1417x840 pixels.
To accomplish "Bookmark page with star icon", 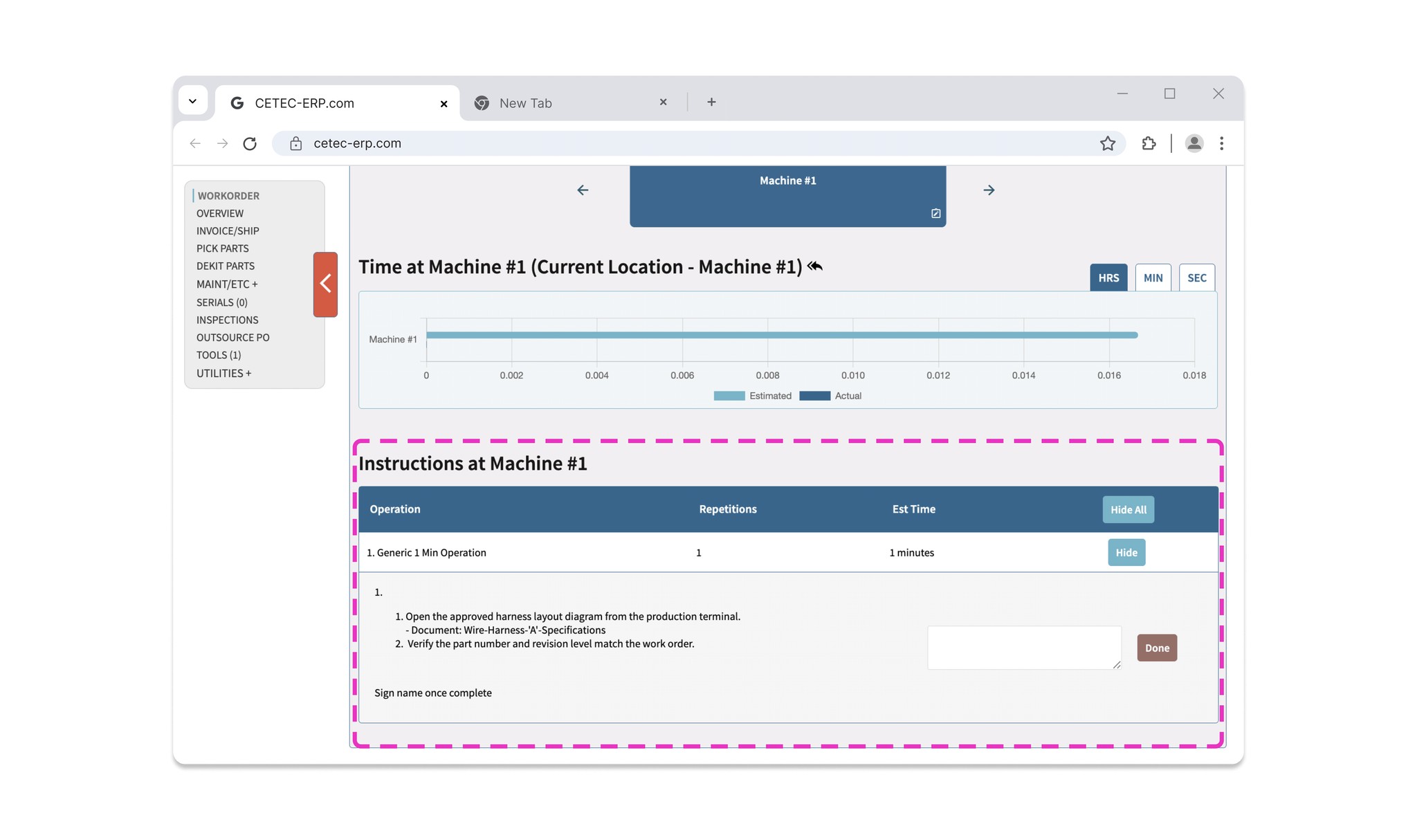I will click(1107, 143).
